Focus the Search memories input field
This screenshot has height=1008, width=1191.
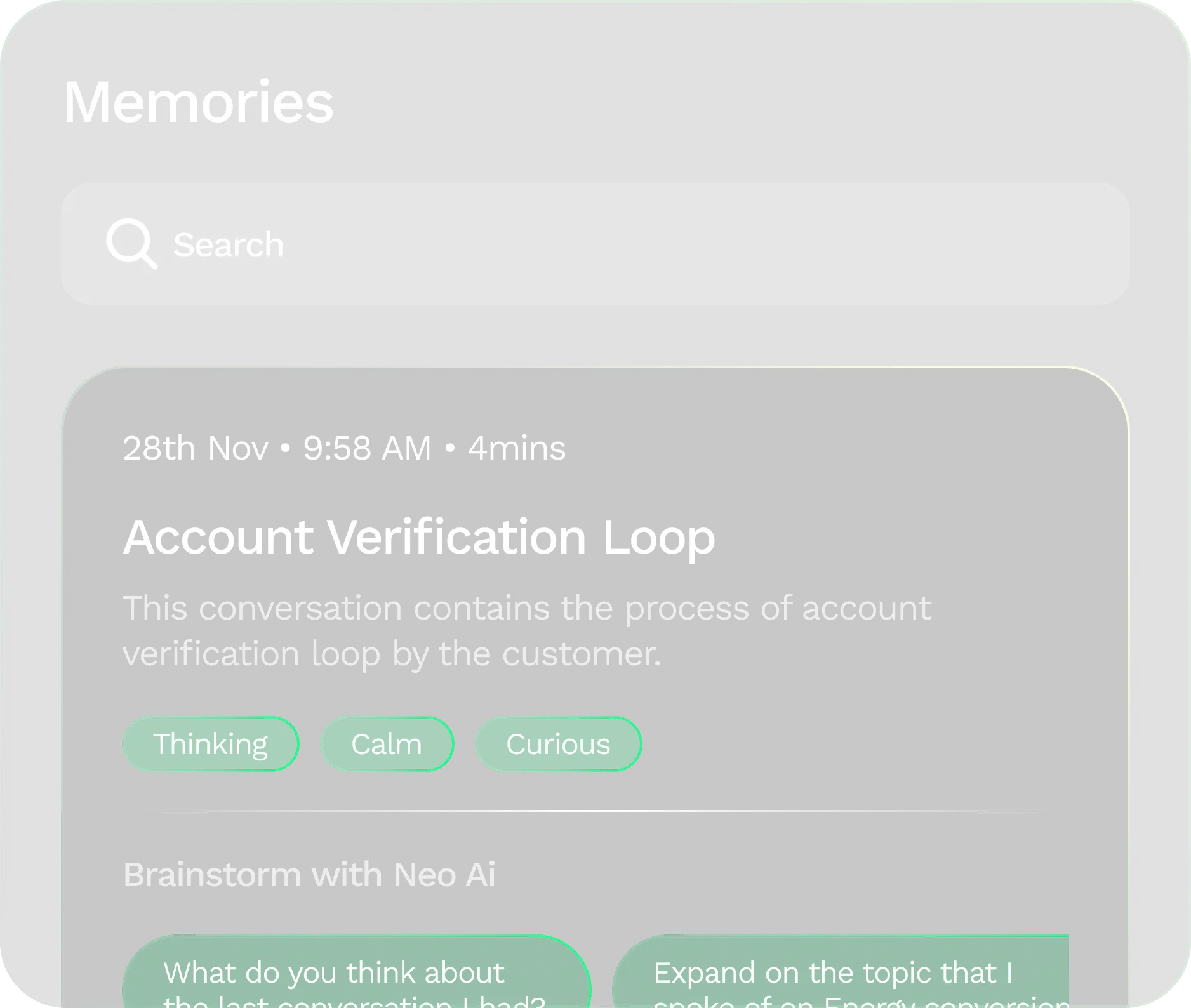coord(594,244)
